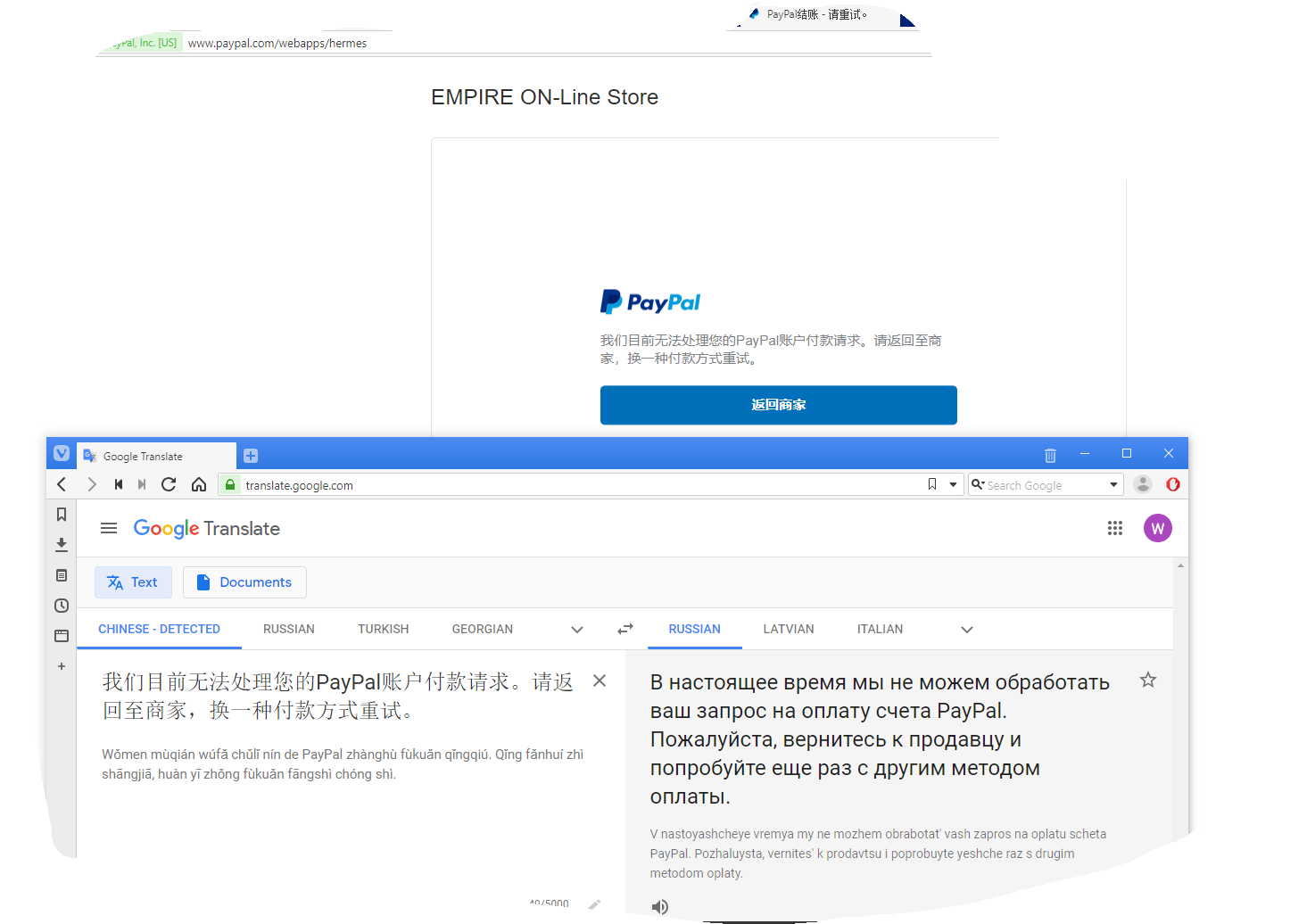The height and width of the screenshot is (924, 1315).
Task: Click the red Opera extension icon
Action: pyautogui.click(x=1173, y=484)
